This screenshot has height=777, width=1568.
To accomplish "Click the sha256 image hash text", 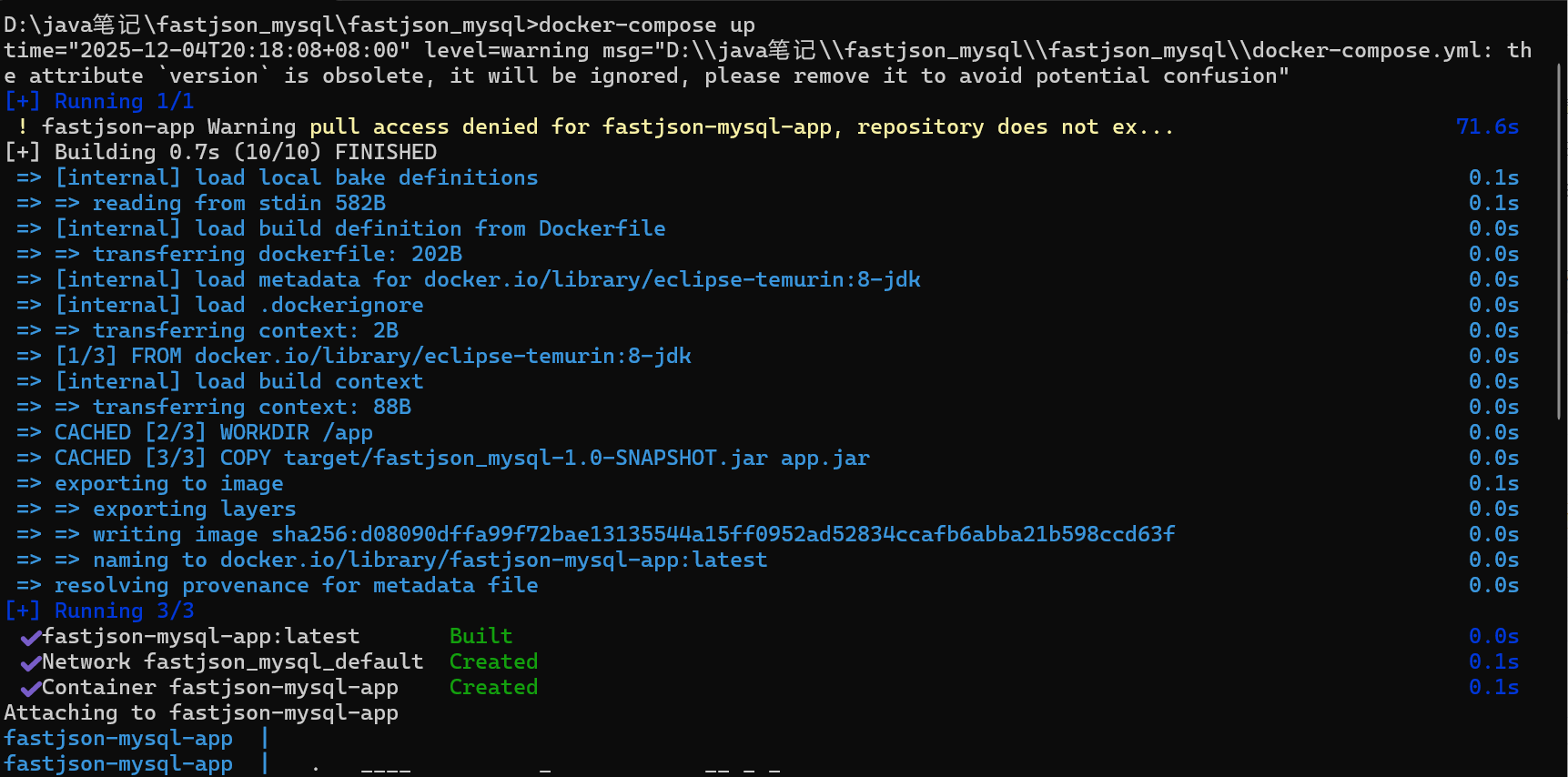I will (723, 535).
